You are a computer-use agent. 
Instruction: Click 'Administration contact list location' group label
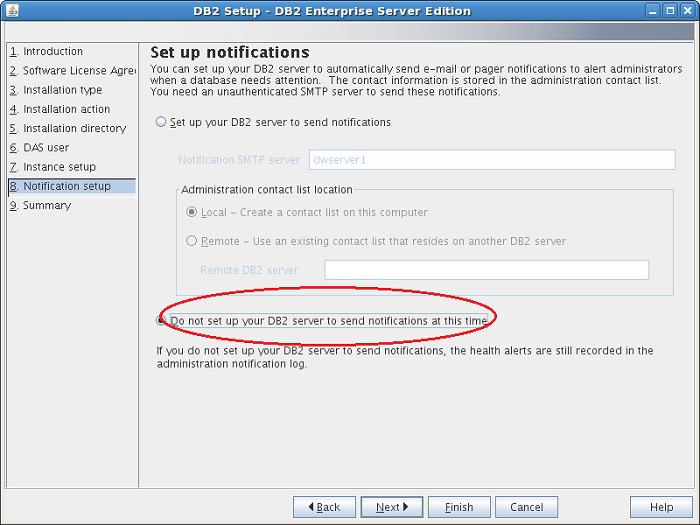coord(267,189)
